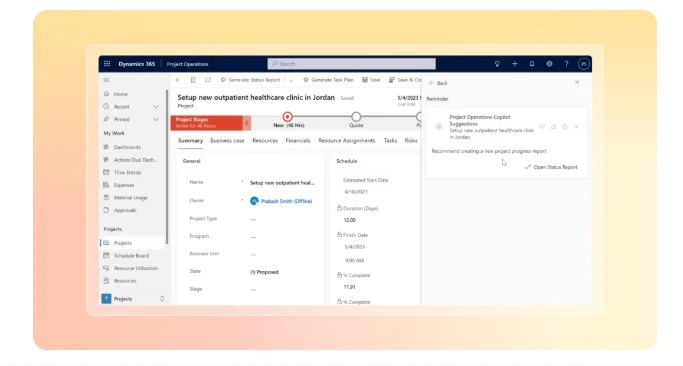Click the lightbulb assistant icon in header
This screenshot has width=683, height=366.
[x=497, y=64]
